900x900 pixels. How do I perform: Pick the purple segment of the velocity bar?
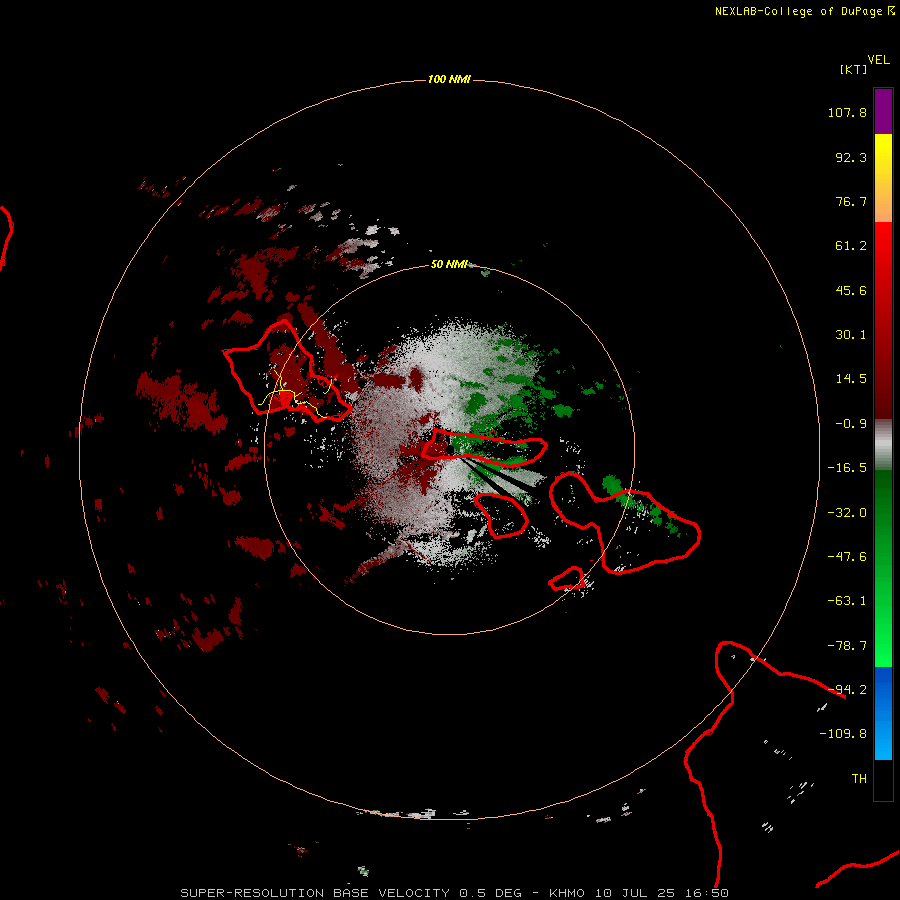pos(883,111)
